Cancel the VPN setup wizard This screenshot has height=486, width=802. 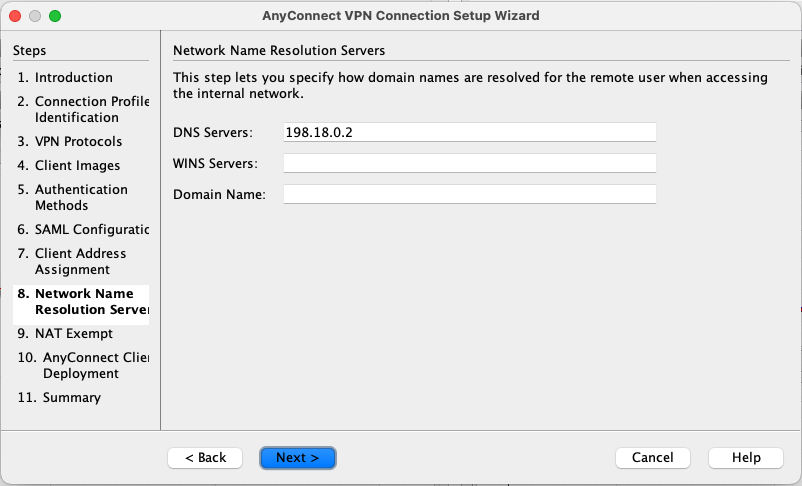[x=653, y=457]
